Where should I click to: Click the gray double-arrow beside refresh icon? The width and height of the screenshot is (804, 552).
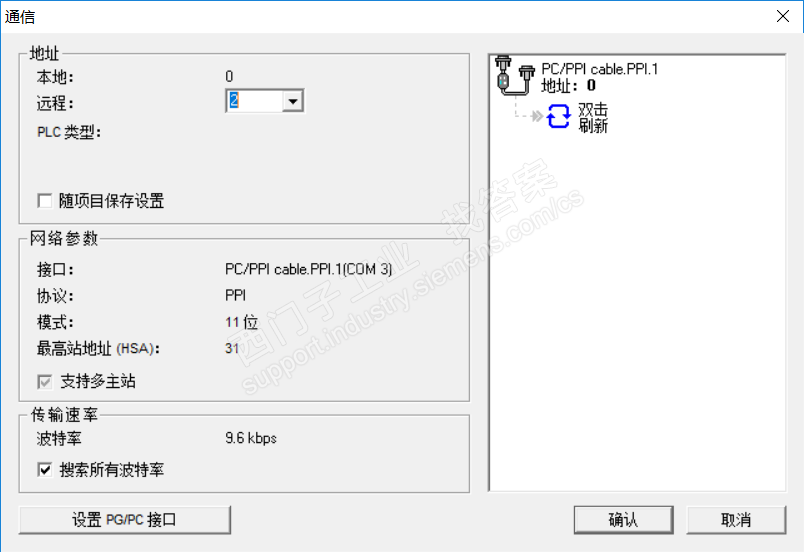tap(537, 116)
